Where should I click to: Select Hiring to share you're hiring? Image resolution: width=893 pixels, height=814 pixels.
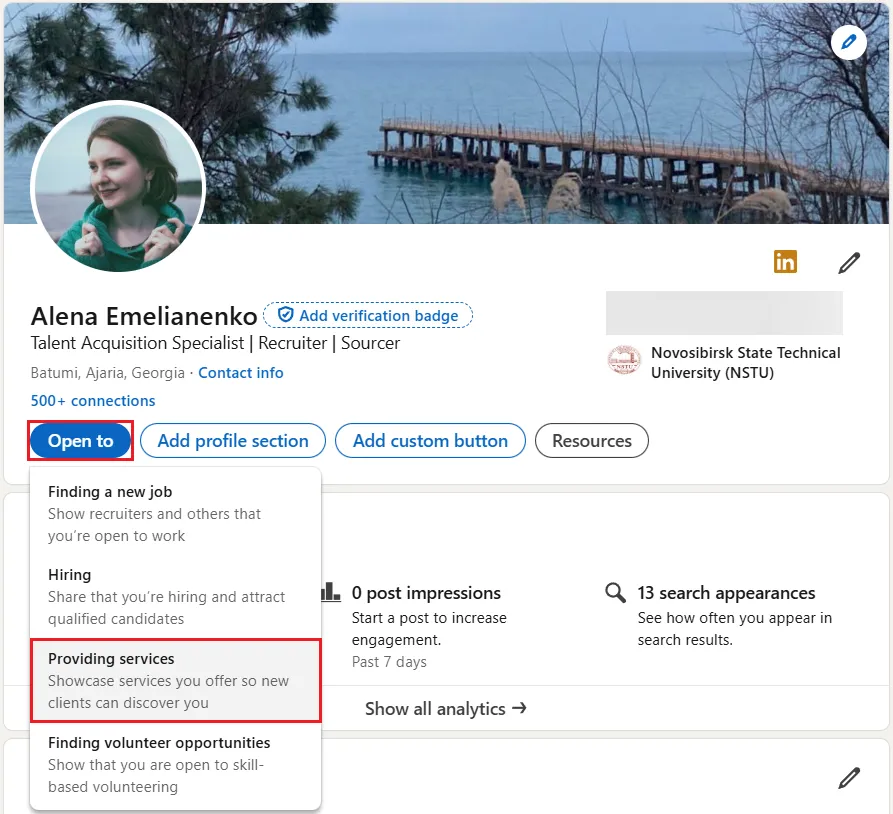[69, 574]
